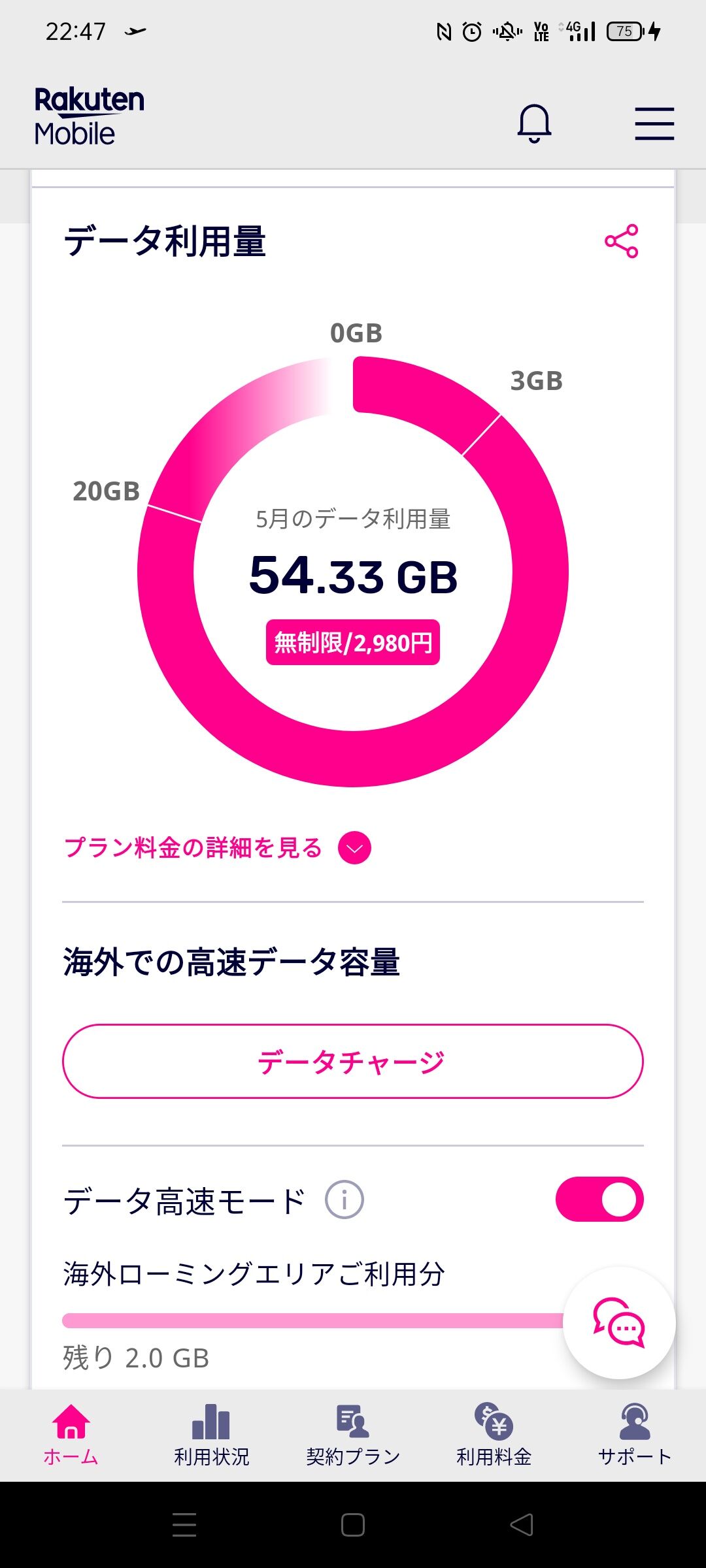706x1568 pixels.
Task: Tap the データチャージ button
Action: point(353,1062)
